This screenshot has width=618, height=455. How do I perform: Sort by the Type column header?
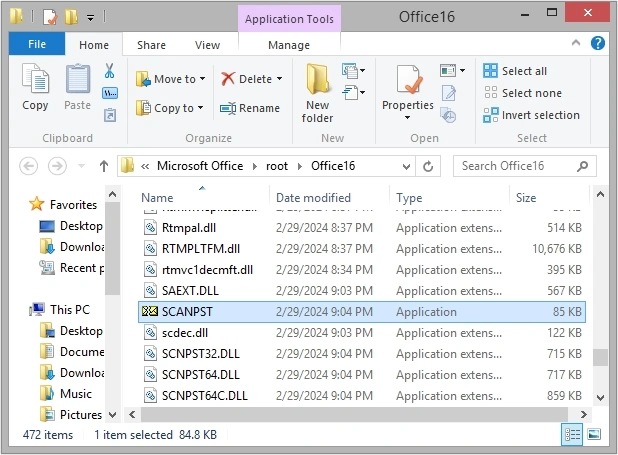point(449,197)
